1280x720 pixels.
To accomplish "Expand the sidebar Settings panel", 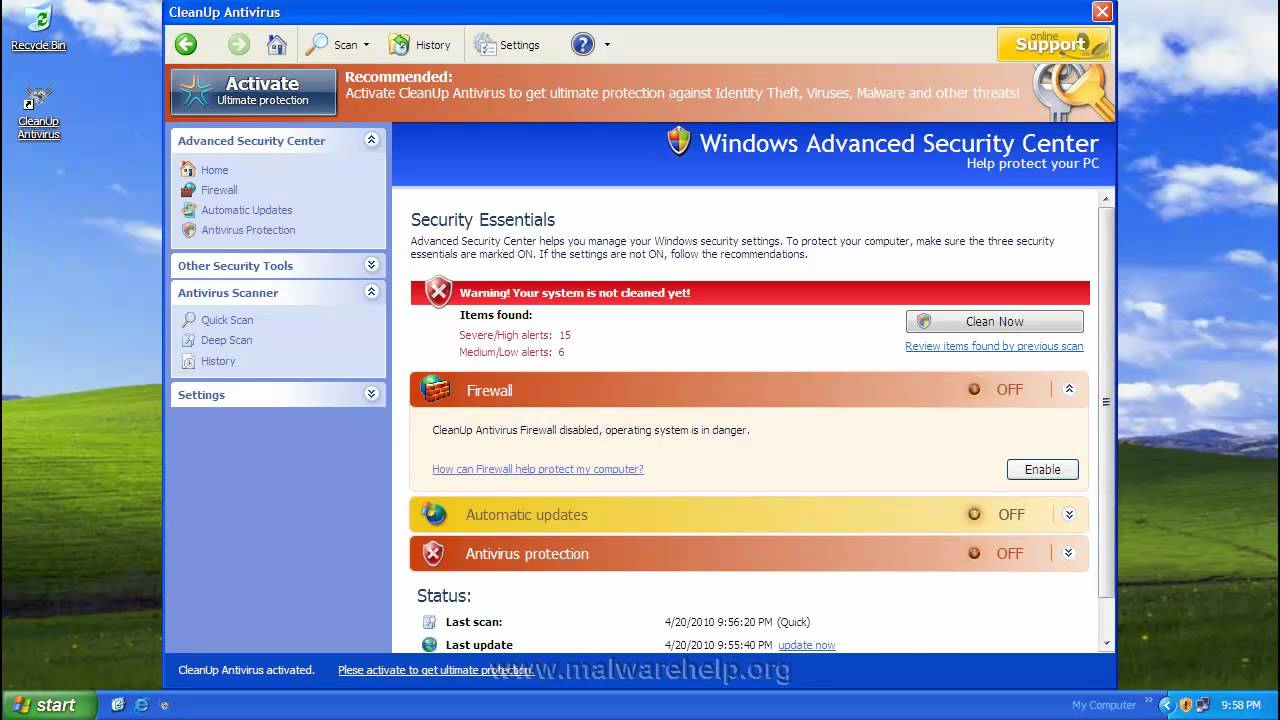I will [371, 394].
